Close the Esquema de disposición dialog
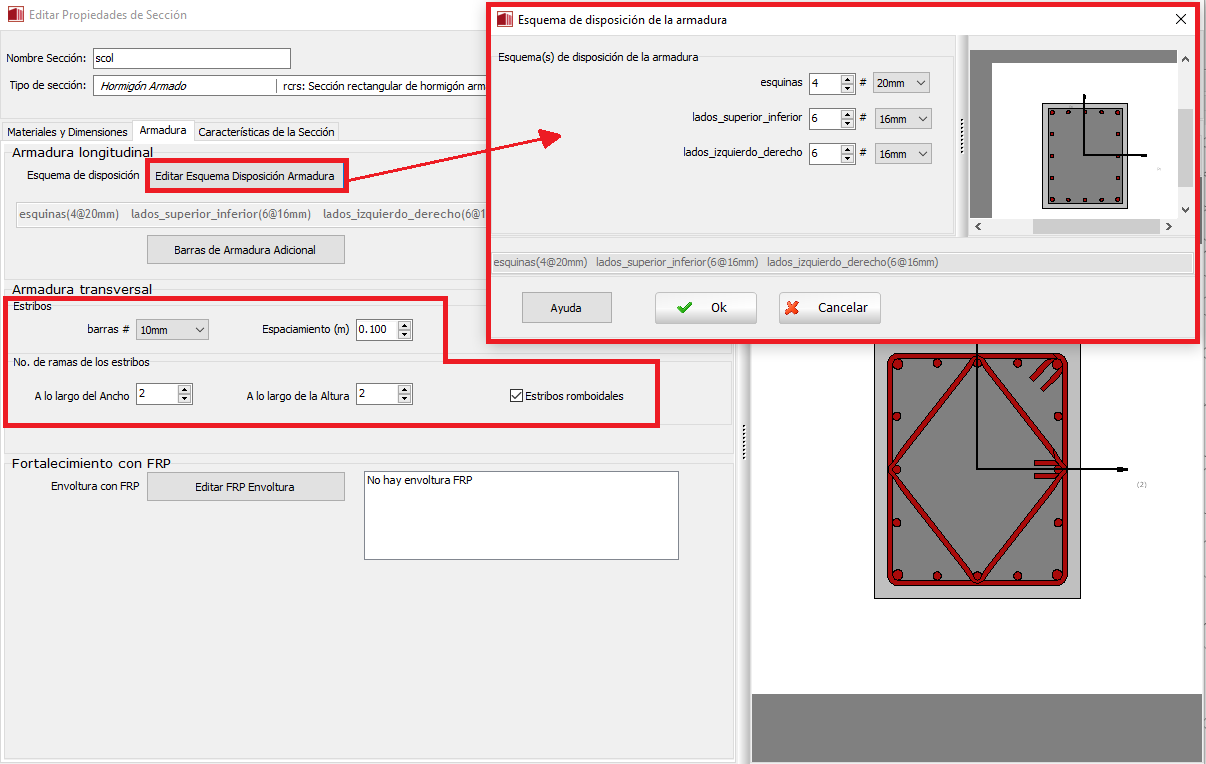The height and width of the screenshot is (764, 1206). (1181, 19)
